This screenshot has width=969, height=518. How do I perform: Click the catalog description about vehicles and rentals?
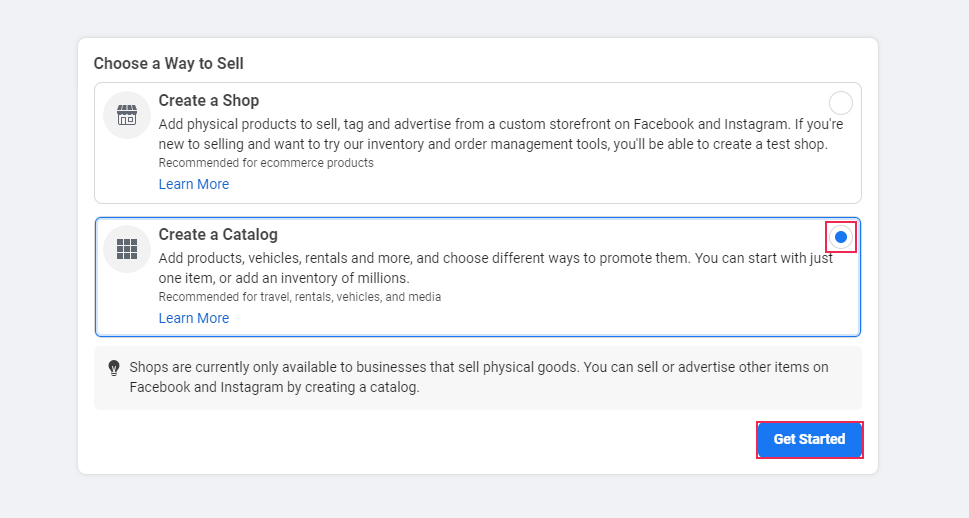click(496, 268)
